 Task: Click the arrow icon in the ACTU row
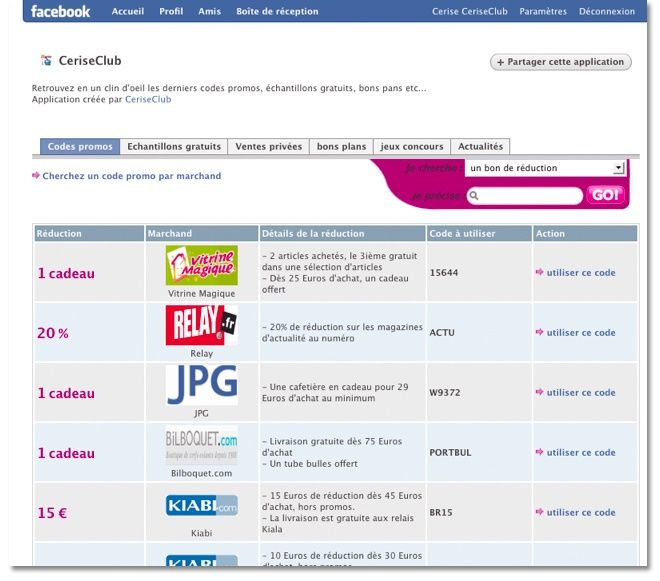540,332
